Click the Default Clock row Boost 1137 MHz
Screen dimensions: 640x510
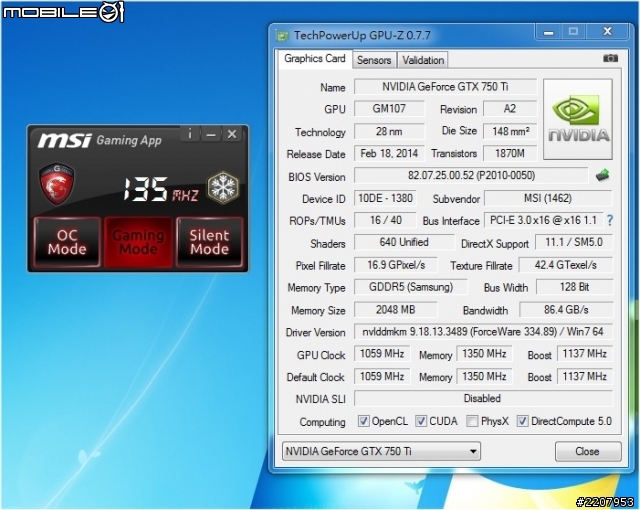pyautogui.click(x=584, y=376)
